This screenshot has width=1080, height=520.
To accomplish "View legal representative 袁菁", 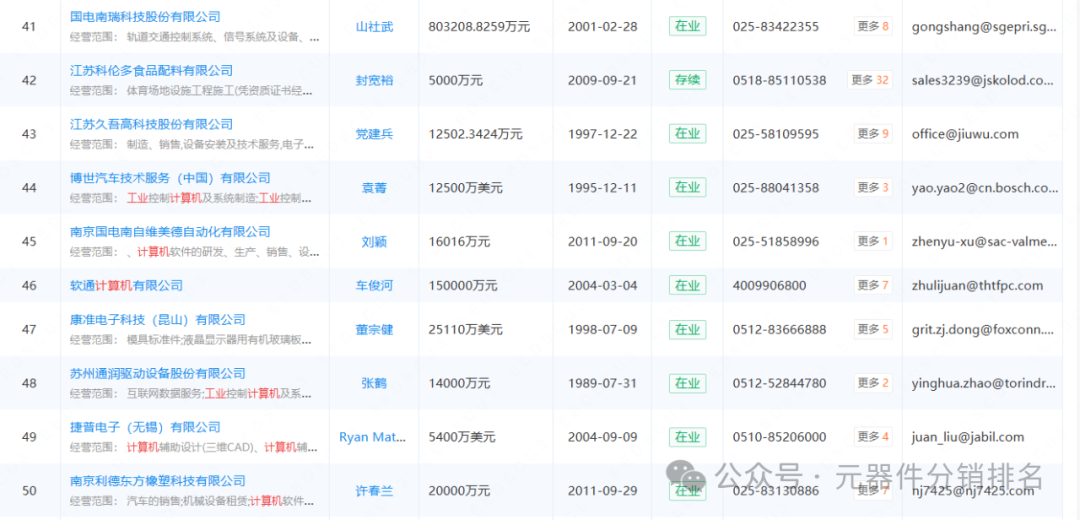I will point(374,188).
